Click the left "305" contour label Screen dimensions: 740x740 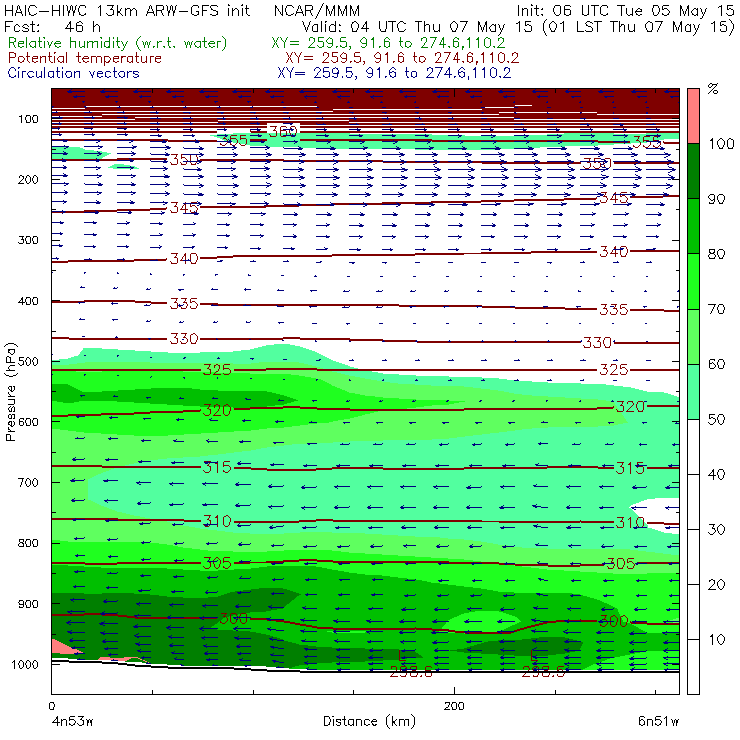217,563
